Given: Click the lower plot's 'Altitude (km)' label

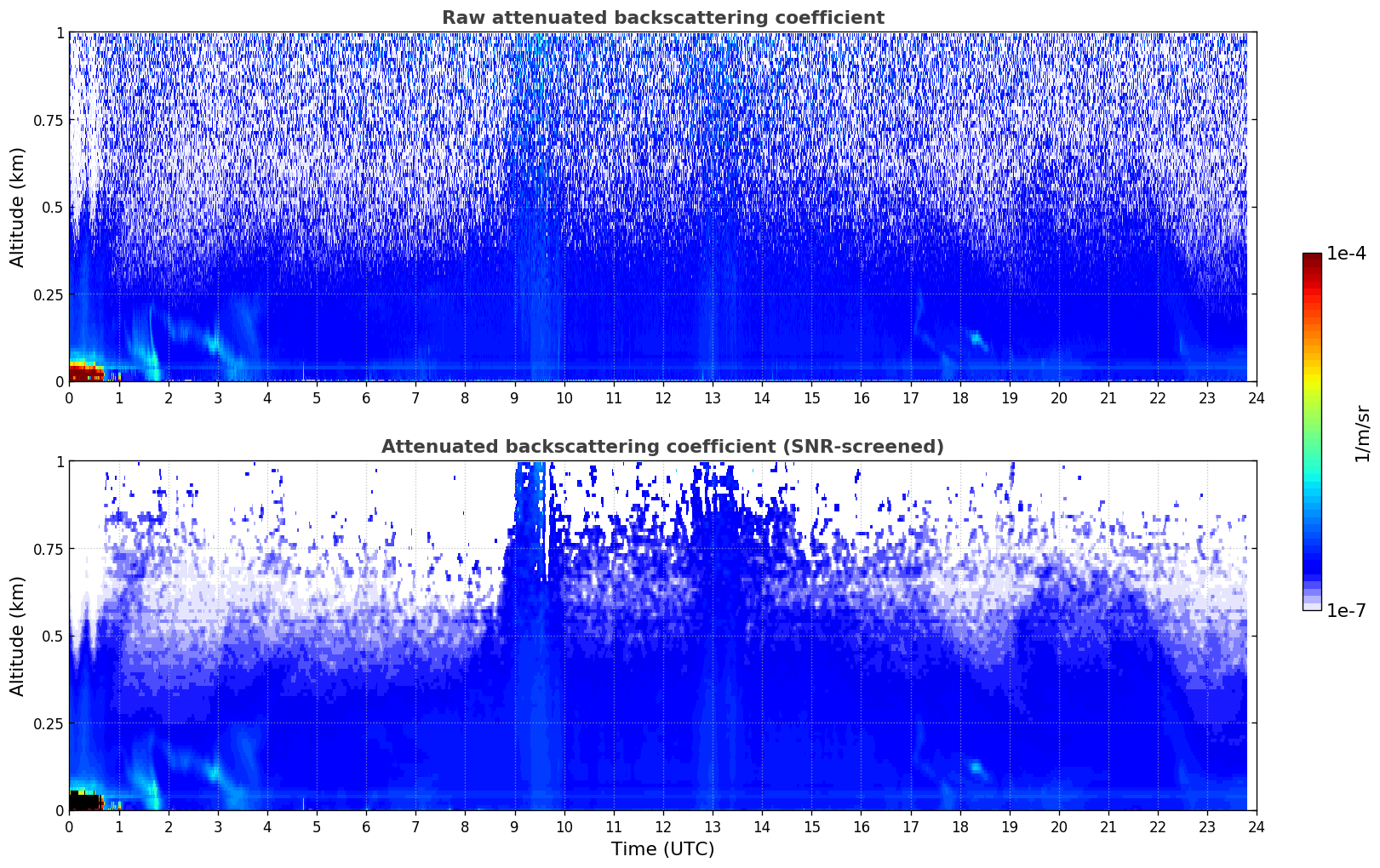Looking at the screenshot, I should (x=18, y=636).
